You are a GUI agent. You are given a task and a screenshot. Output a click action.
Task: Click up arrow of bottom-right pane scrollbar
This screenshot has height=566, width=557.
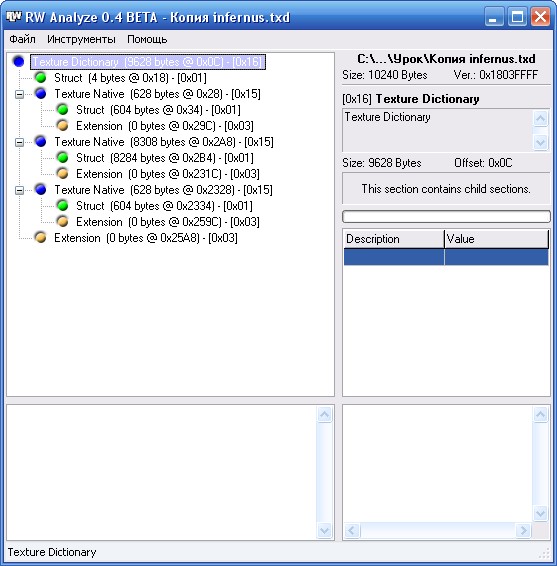coord(540,414)
